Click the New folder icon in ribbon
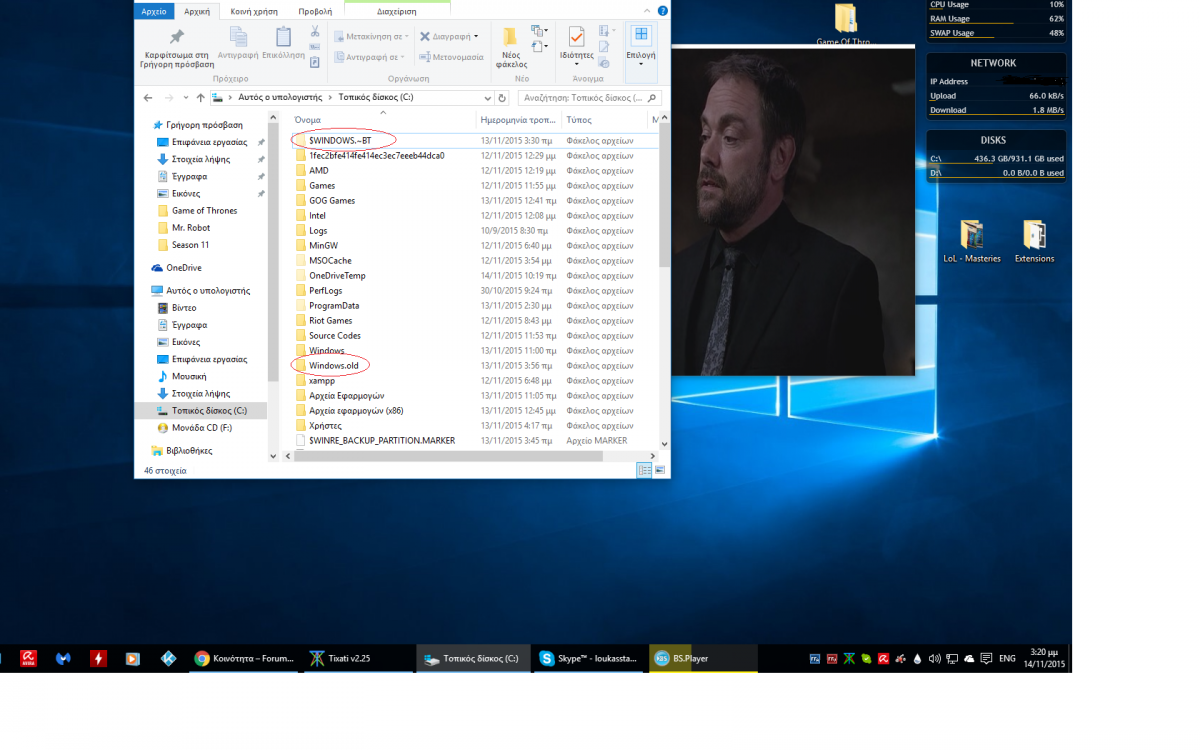This screenshot has width=1200, height=750. 510,38
